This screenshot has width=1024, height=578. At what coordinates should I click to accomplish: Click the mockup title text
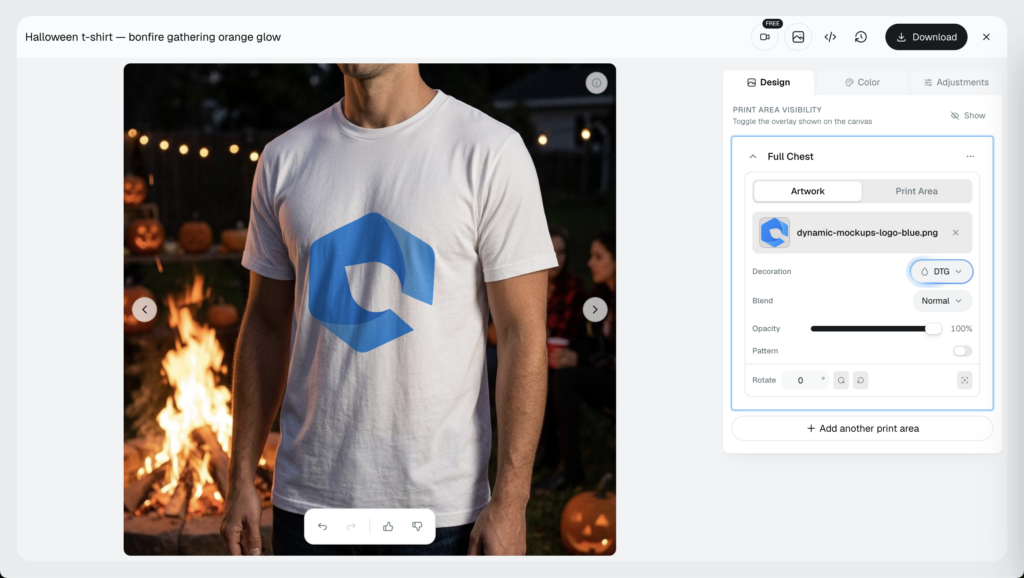pos(153,37)
